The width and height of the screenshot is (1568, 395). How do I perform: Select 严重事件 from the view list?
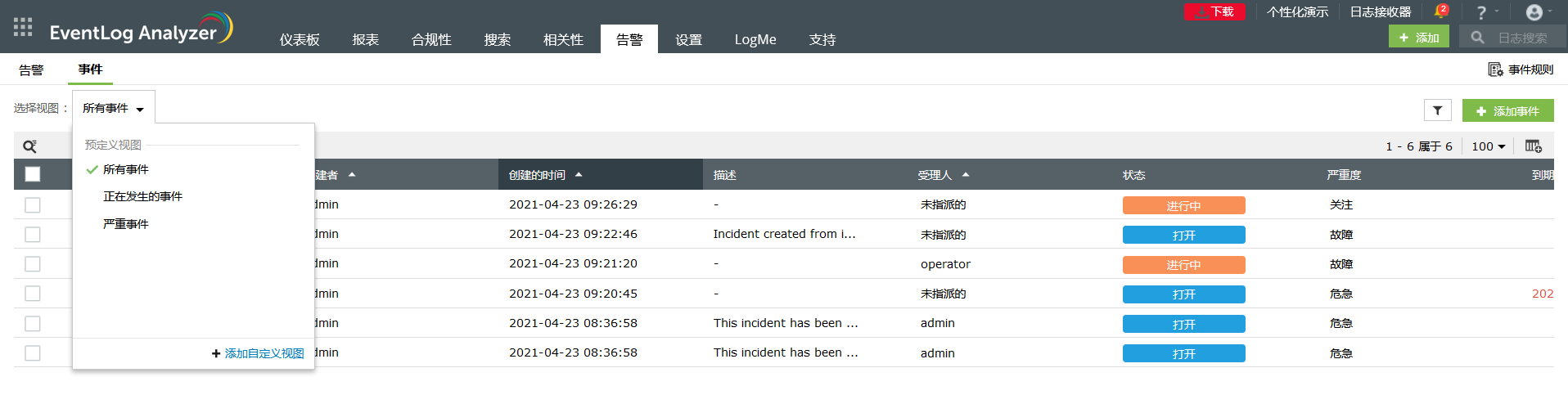pos(126,224)
